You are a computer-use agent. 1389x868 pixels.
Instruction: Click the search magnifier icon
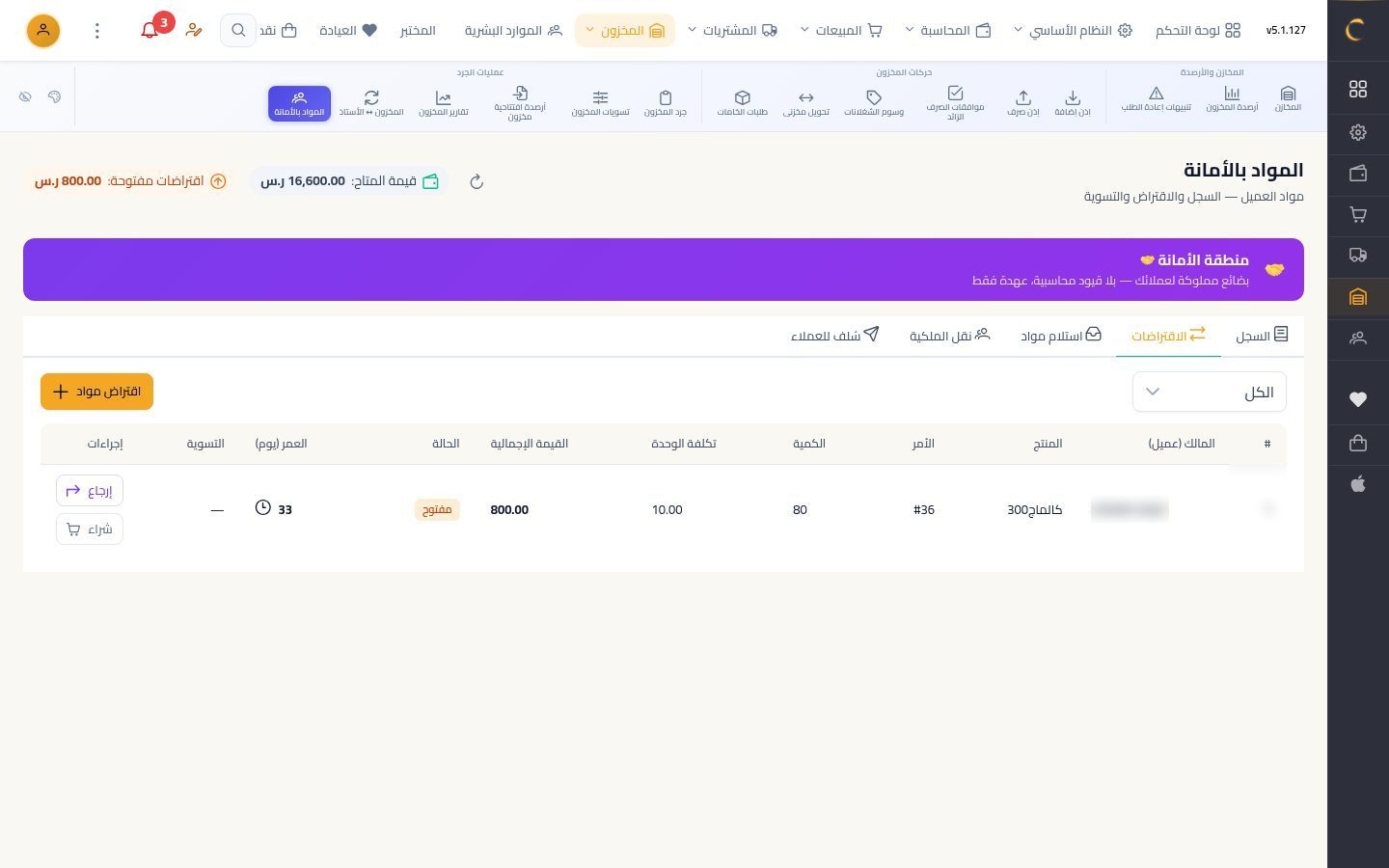[x=238, y=30]
